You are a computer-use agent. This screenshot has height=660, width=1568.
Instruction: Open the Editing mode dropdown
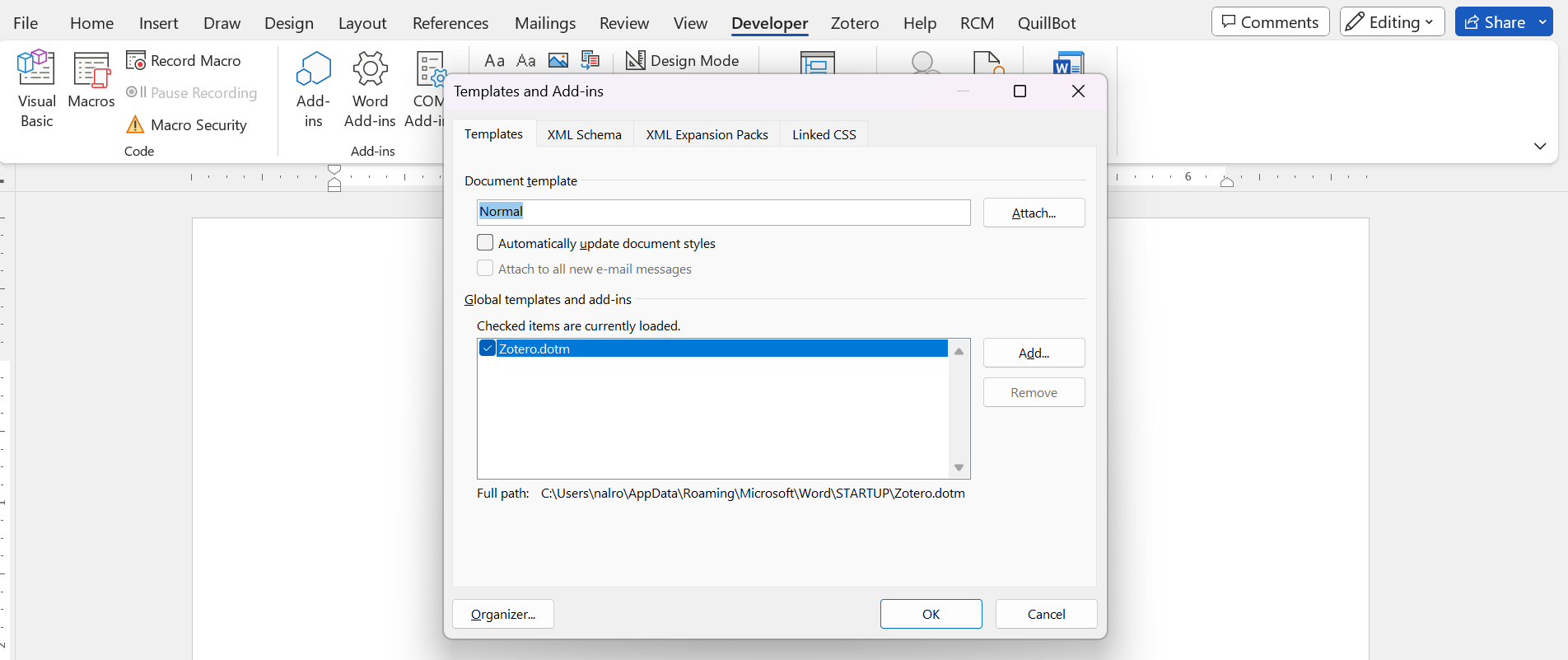[x=1393, y=22]
